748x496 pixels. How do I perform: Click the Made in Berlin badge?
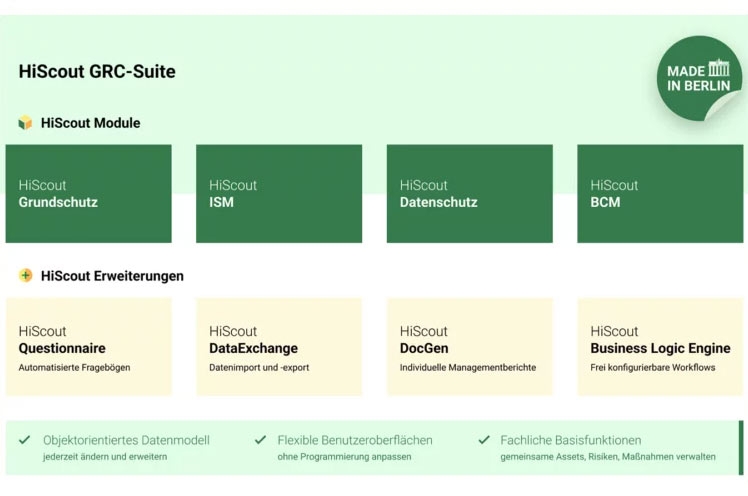(699, 78)
